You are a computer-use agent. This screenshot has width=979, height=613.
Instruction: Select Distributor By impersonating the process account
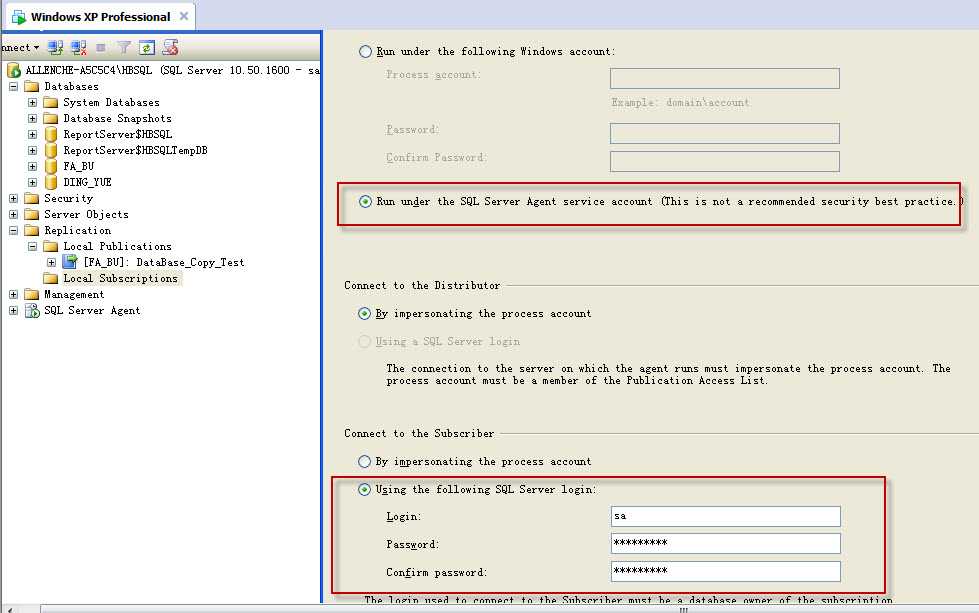(x=365, y=313)
